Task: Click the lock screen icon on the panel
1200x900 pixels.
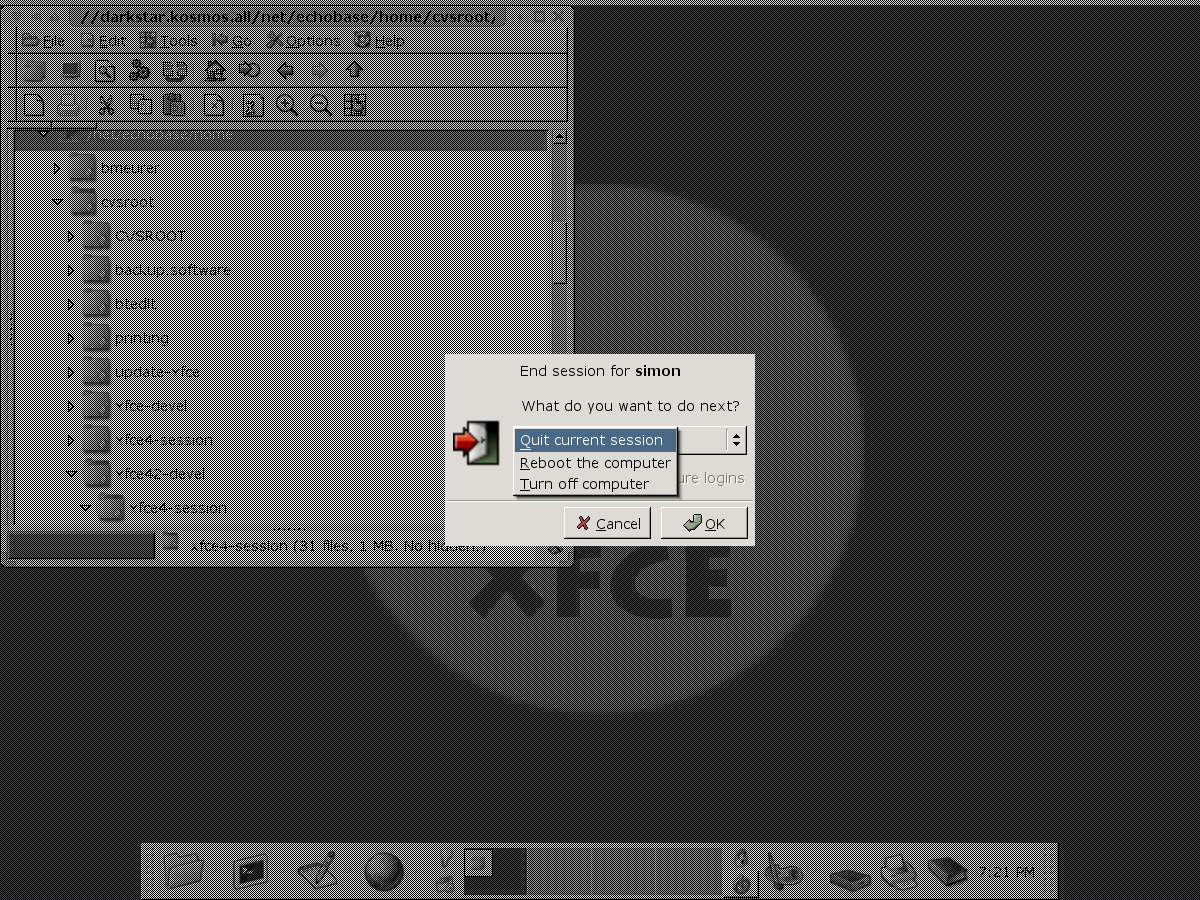Action: (743, 860)
